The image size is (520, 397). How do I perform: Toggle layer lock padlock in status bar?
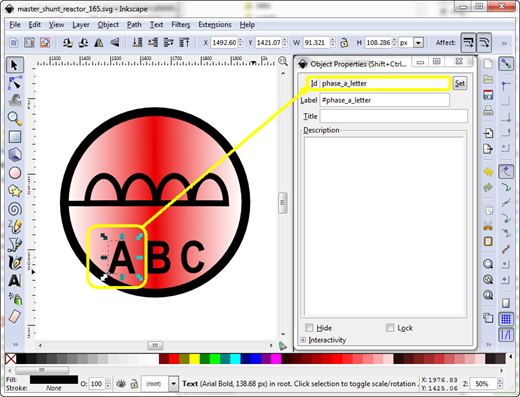pos(134,384)
